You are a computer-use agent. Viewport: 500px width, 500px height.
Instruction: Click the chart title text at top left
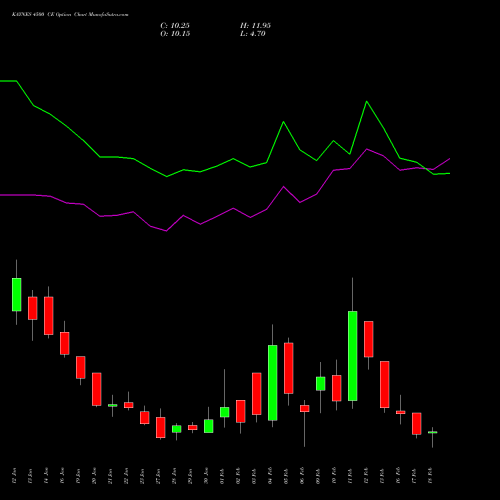coord(70,15)
